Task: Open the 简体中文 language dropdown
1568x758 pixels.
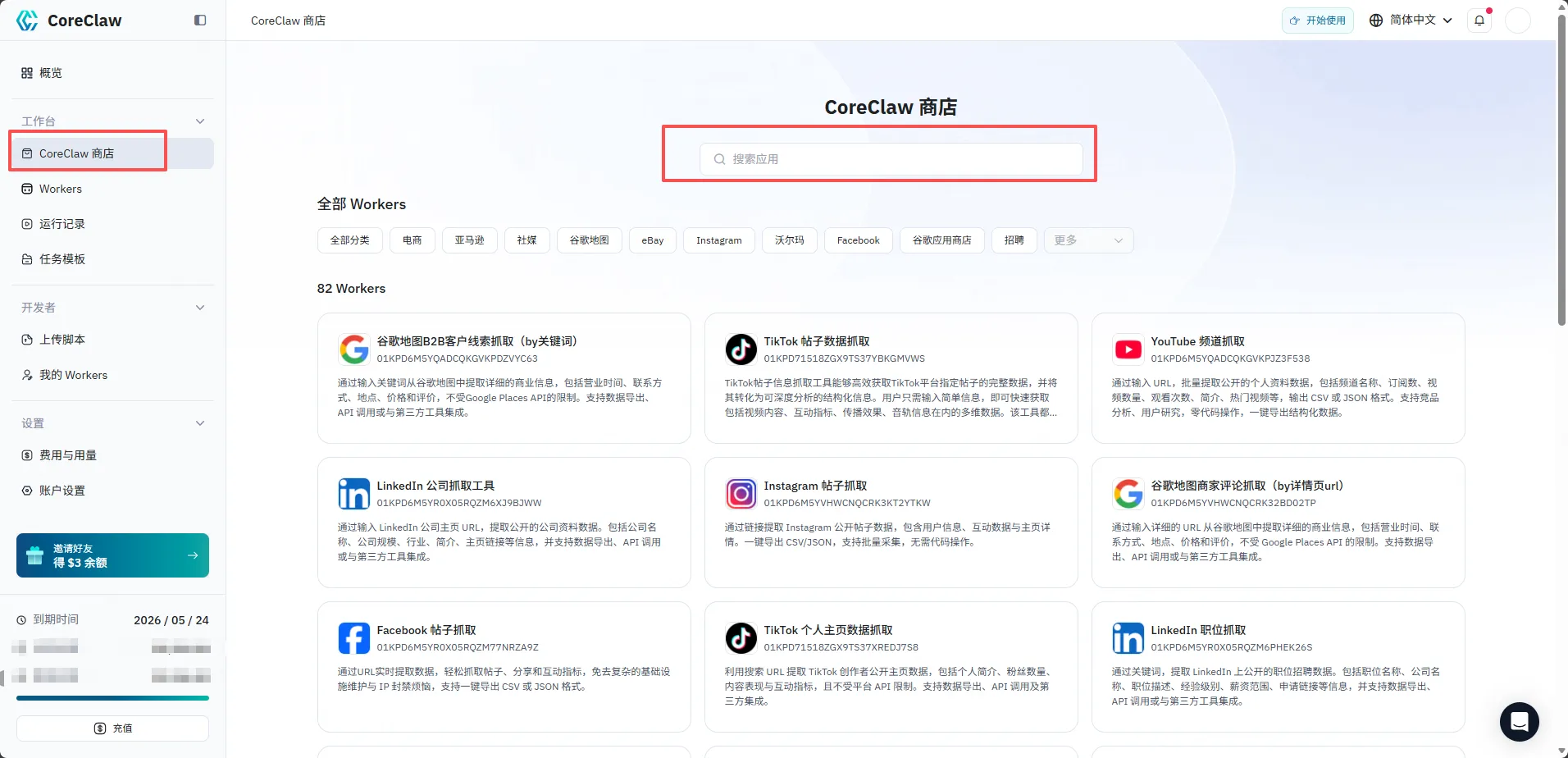Action: [1412, 21]
